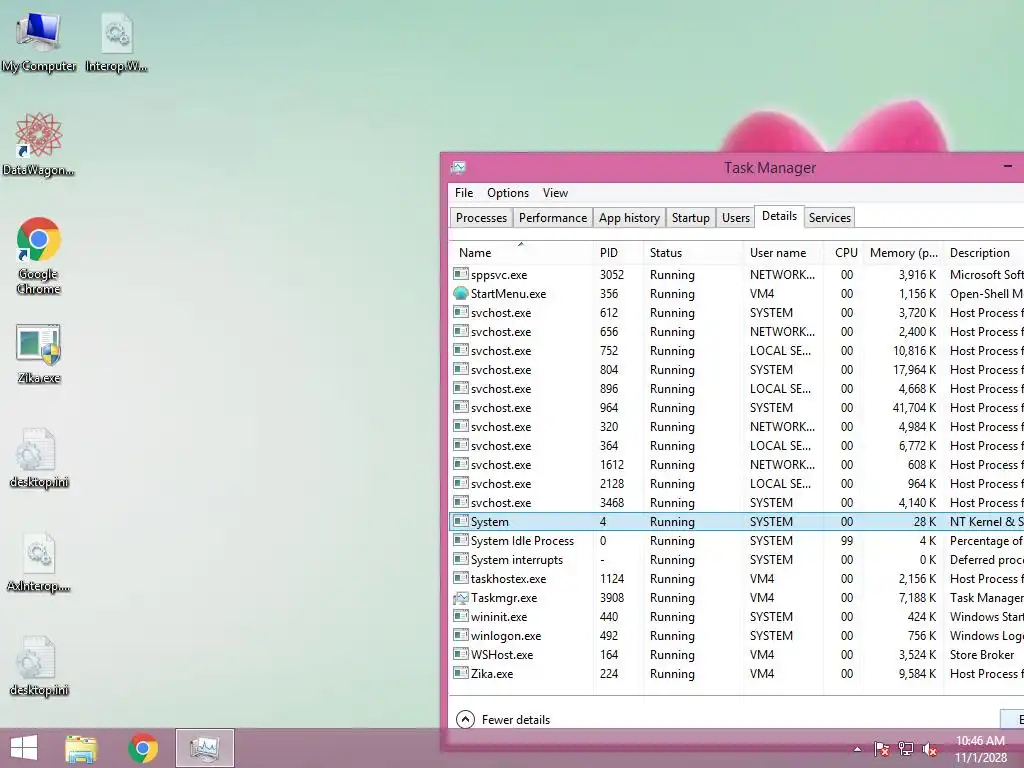Select the winlogon.exe process
Viewport: 1024px width, 768px height.
coord(737,635)
